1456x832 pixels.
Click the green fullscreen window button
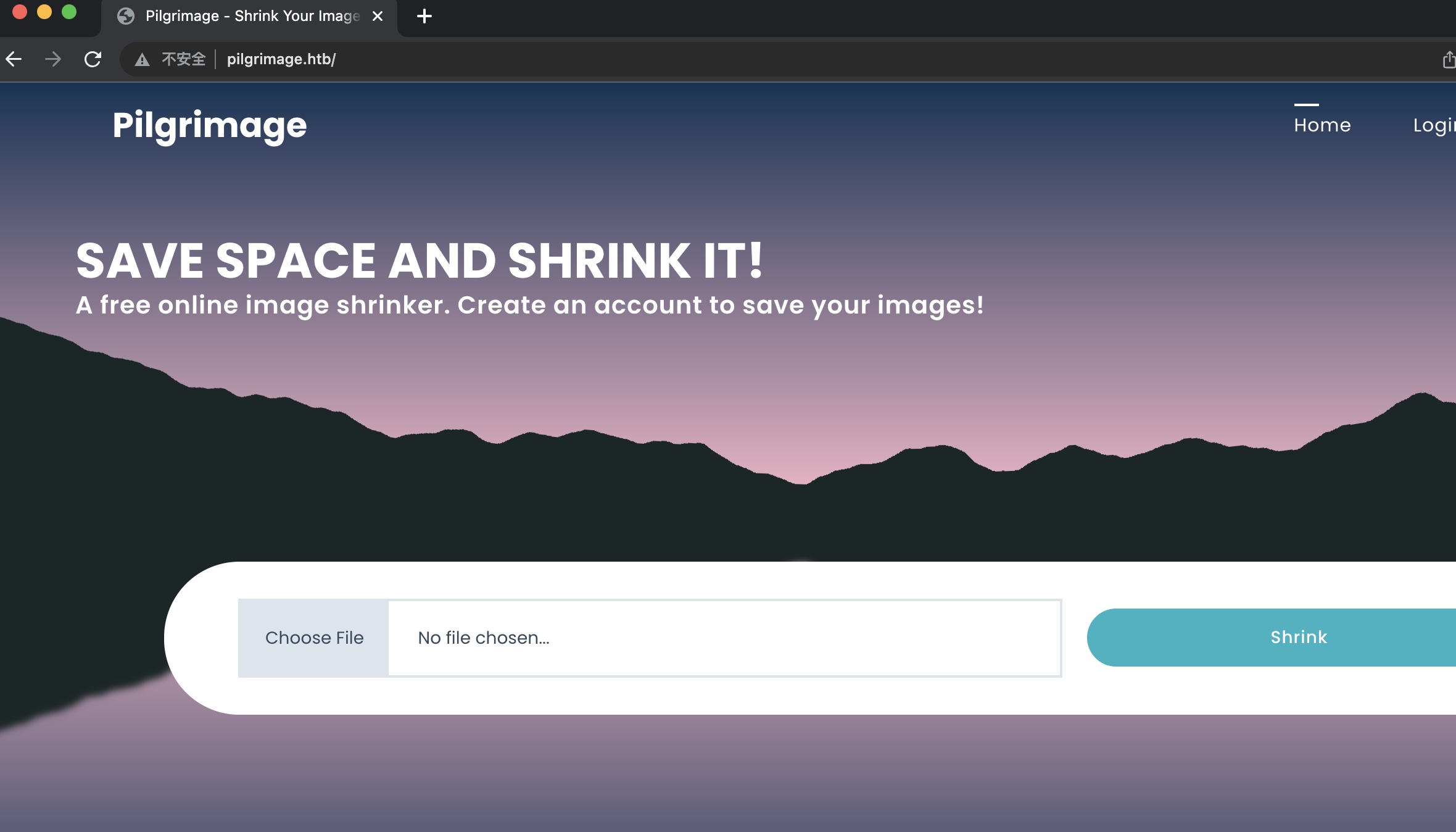pos(69,12)
